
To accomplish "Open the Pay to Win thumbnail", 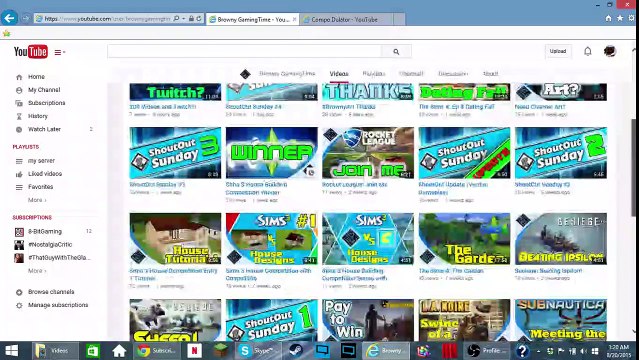I will [x=368, y=320].
